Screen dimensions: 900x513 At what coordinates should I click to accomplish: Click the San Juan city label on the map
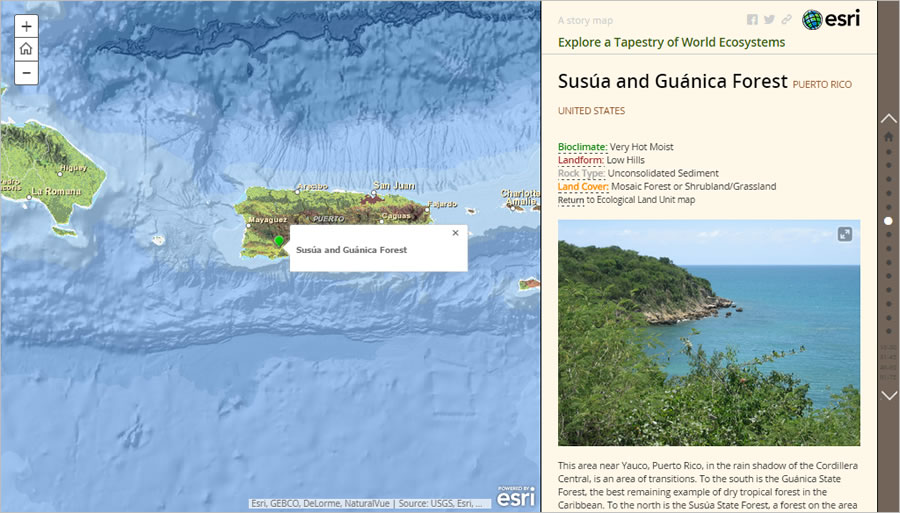click(x=394, y=185)
